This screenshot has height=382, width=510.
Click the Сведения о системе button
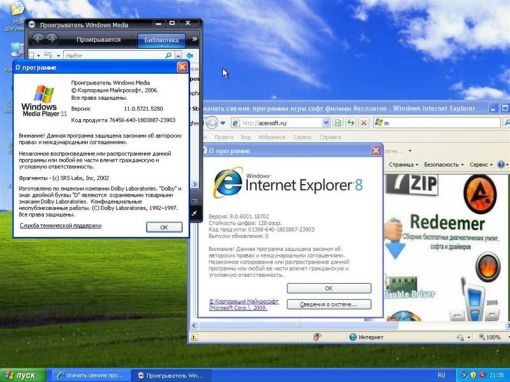click(x=329, y=304)
